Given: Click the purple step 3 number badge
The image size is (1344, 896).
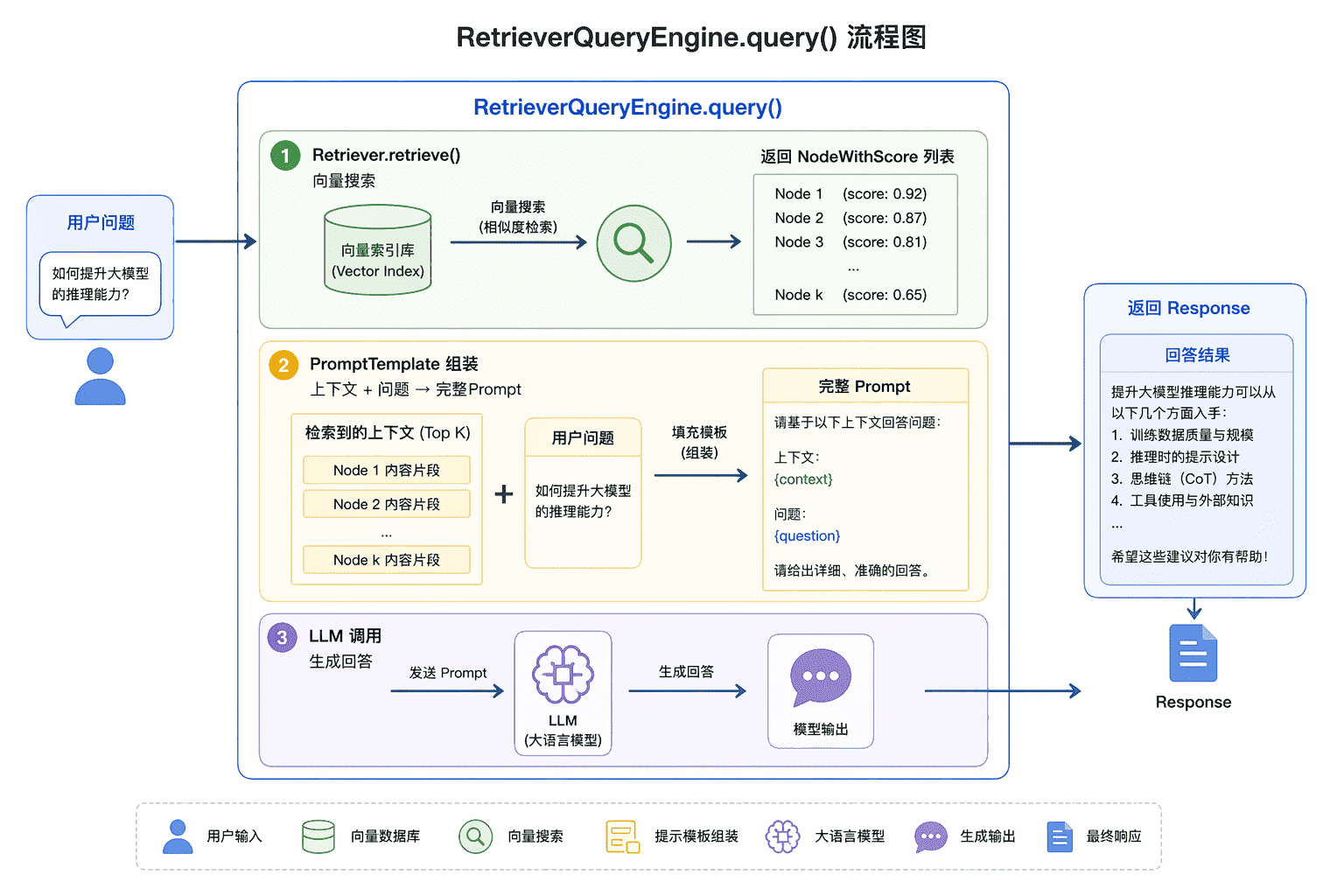Looking at the screenshot, I should pyautogui.click(x=282, y=637).
